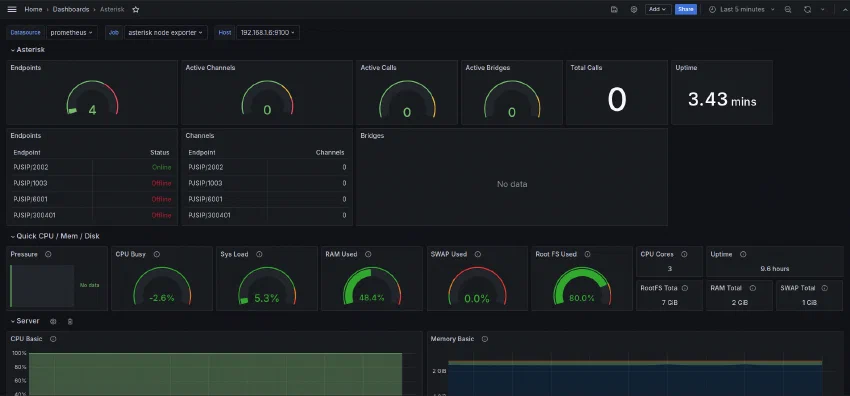Click the Share button
This screenshot has width=850, height=396.
(x=686, y=10)
